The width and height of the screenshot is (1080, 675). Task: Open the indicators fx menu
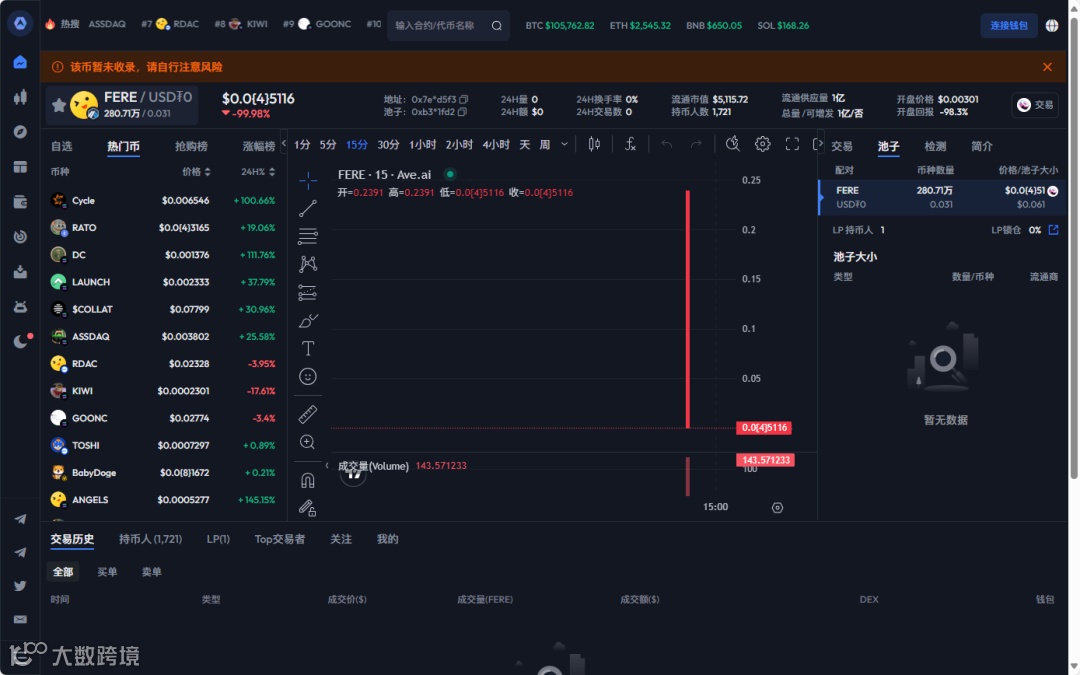[x=630, y=144]
